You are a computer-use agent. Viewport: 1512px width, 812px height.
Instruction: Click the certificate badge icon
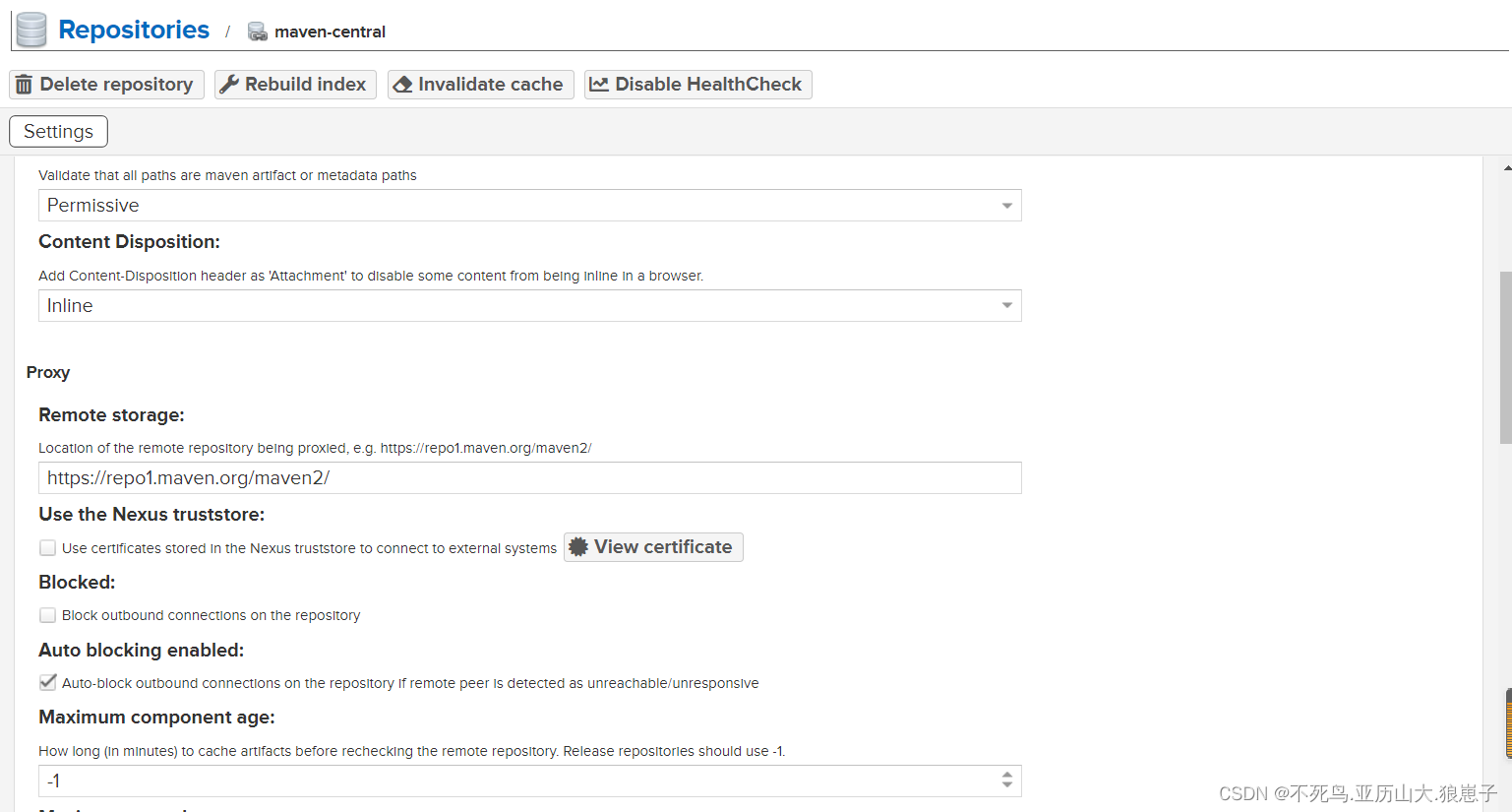[578, 547]
